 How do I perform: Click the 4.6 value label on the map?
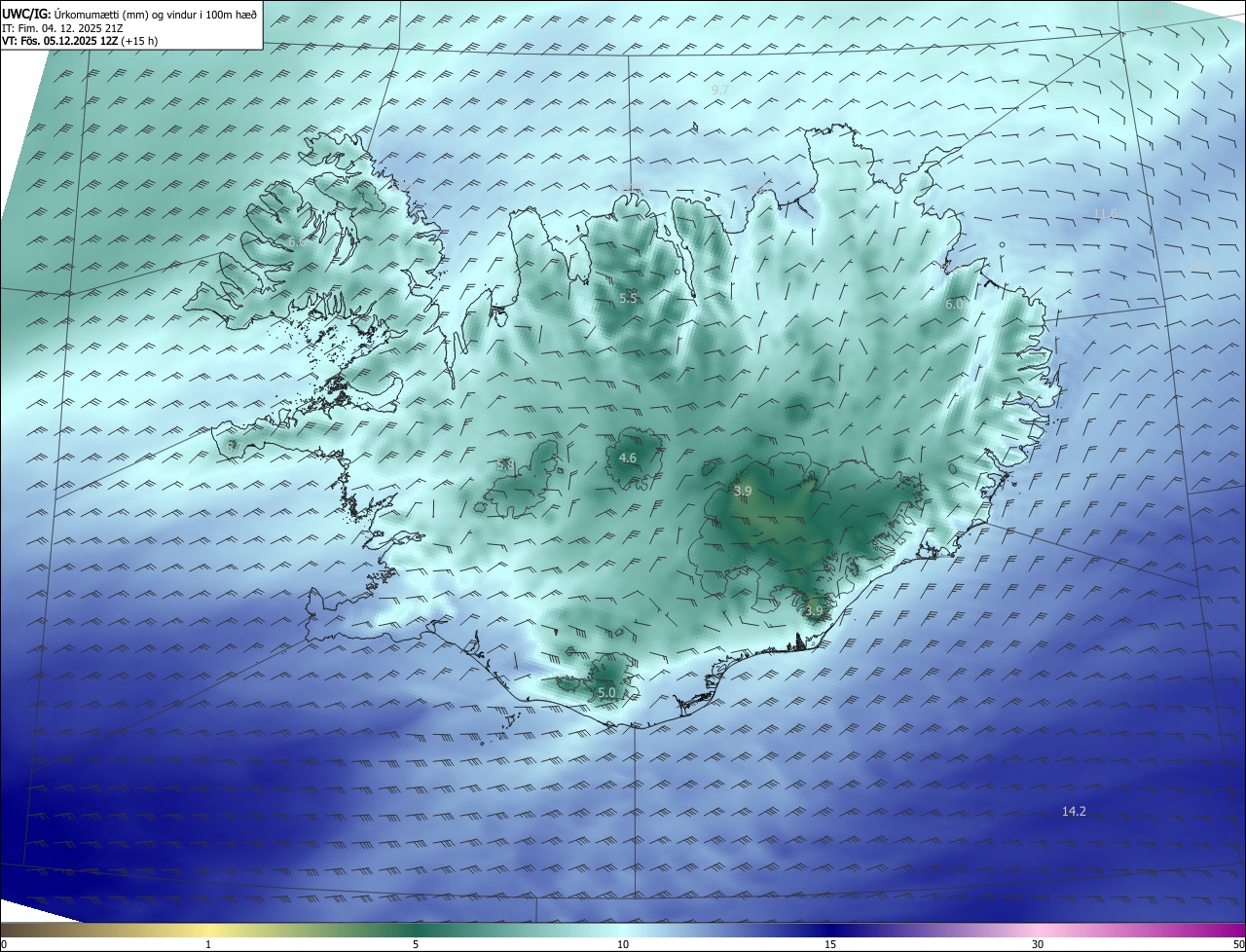[x=628, y=458]
